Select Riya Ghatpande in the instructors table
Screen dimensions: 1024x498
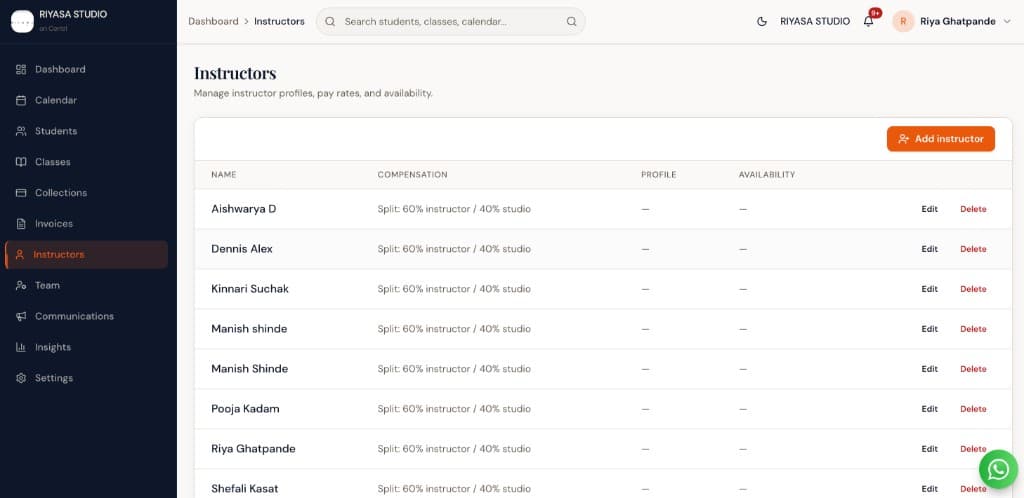coord(253,448)
